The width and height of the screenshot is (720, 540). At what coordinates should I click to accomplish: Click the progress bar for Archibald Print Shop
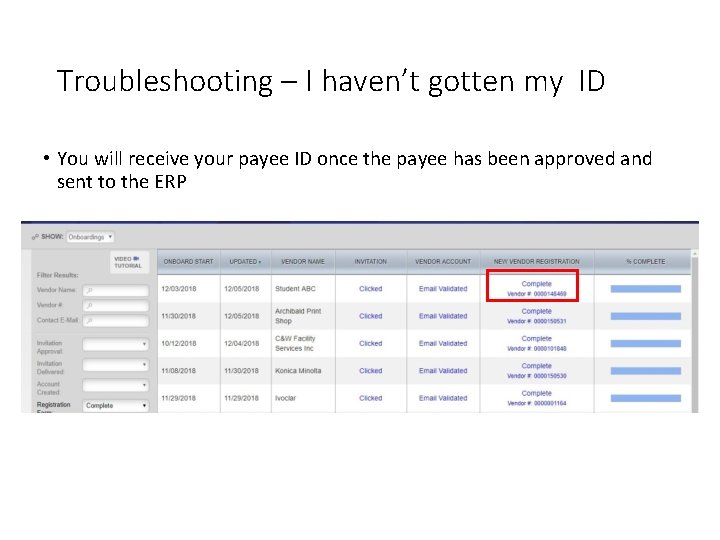pos(646,316)
